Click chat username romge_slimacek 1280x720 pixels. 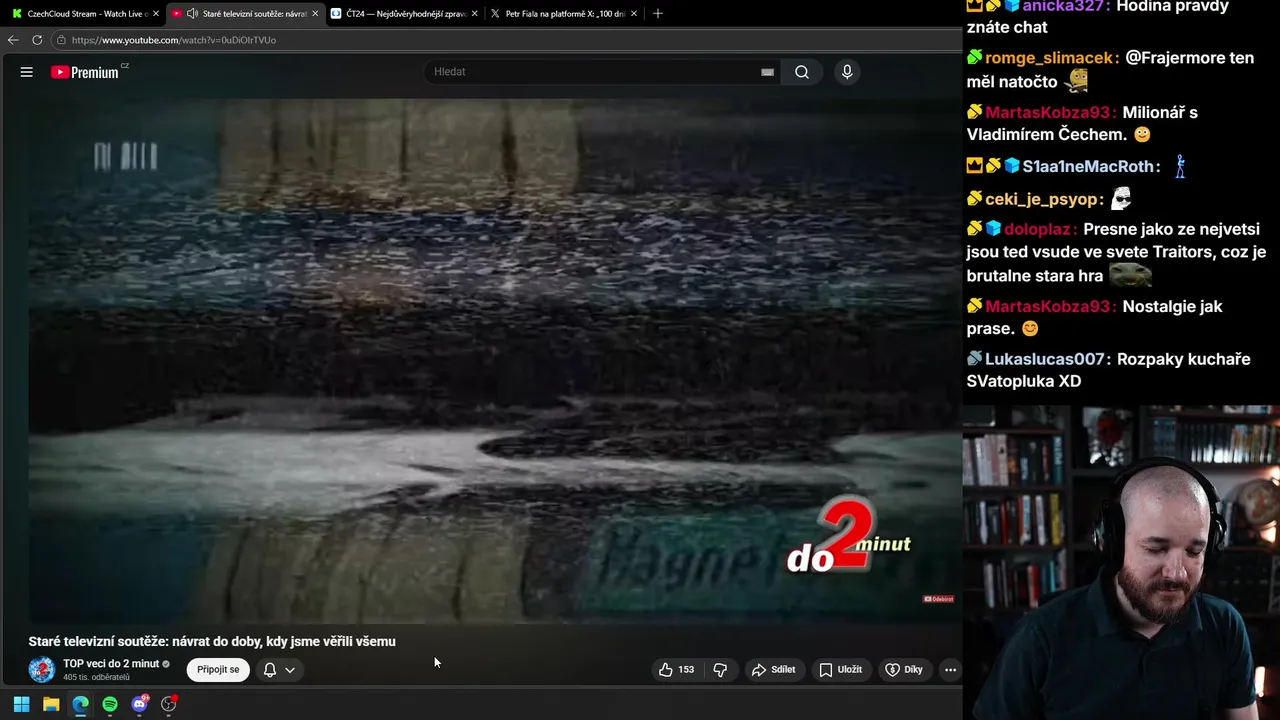(x=1049, y=58)
